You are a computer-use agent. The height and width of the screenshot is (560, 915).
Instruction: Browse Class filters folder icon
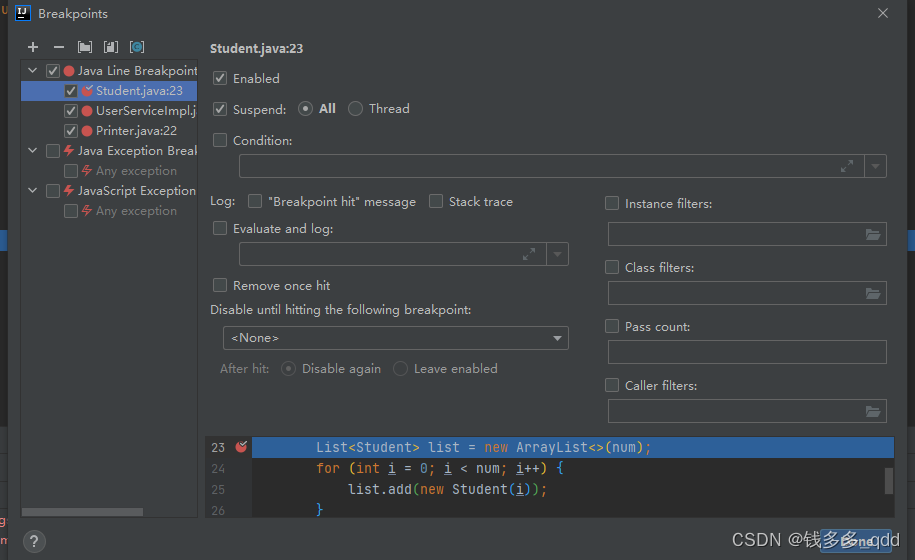(873, 293)
